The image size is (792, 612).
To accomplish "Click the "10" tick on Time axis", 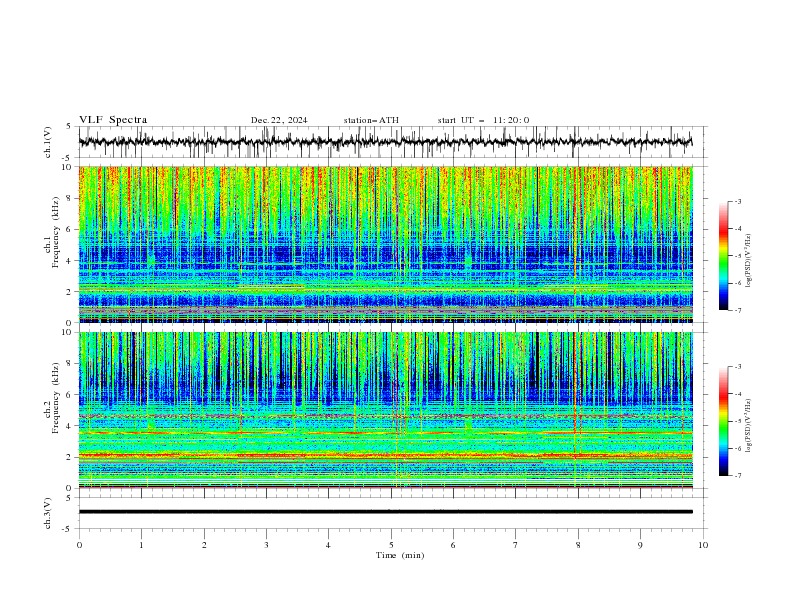I will [x=703, y=545].
